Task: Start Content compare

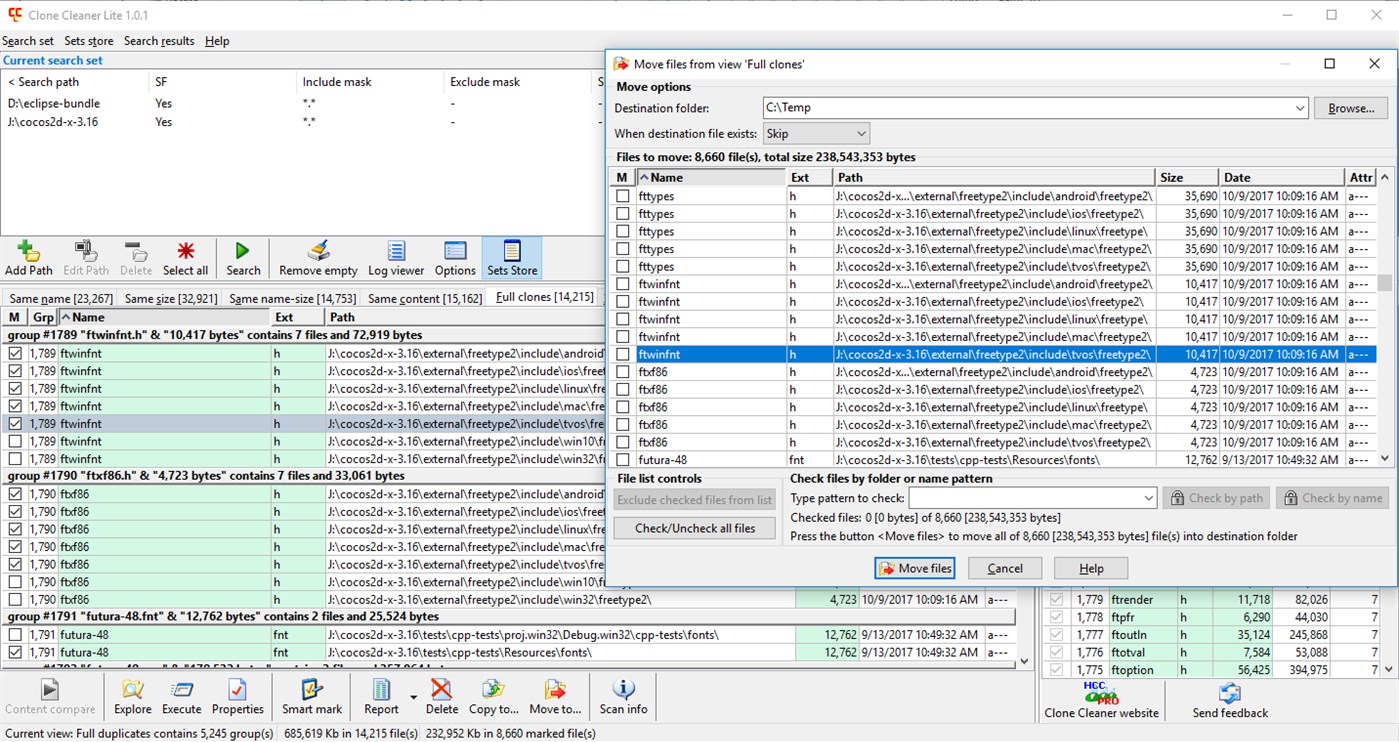Action: pos(50,696)
